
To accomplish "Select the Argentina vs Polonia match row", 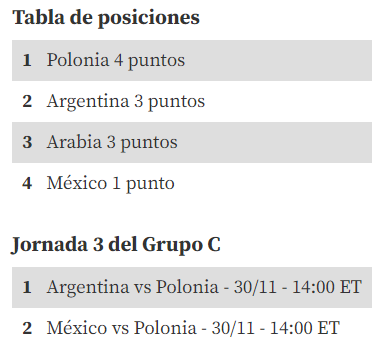I will pos(192,287).
